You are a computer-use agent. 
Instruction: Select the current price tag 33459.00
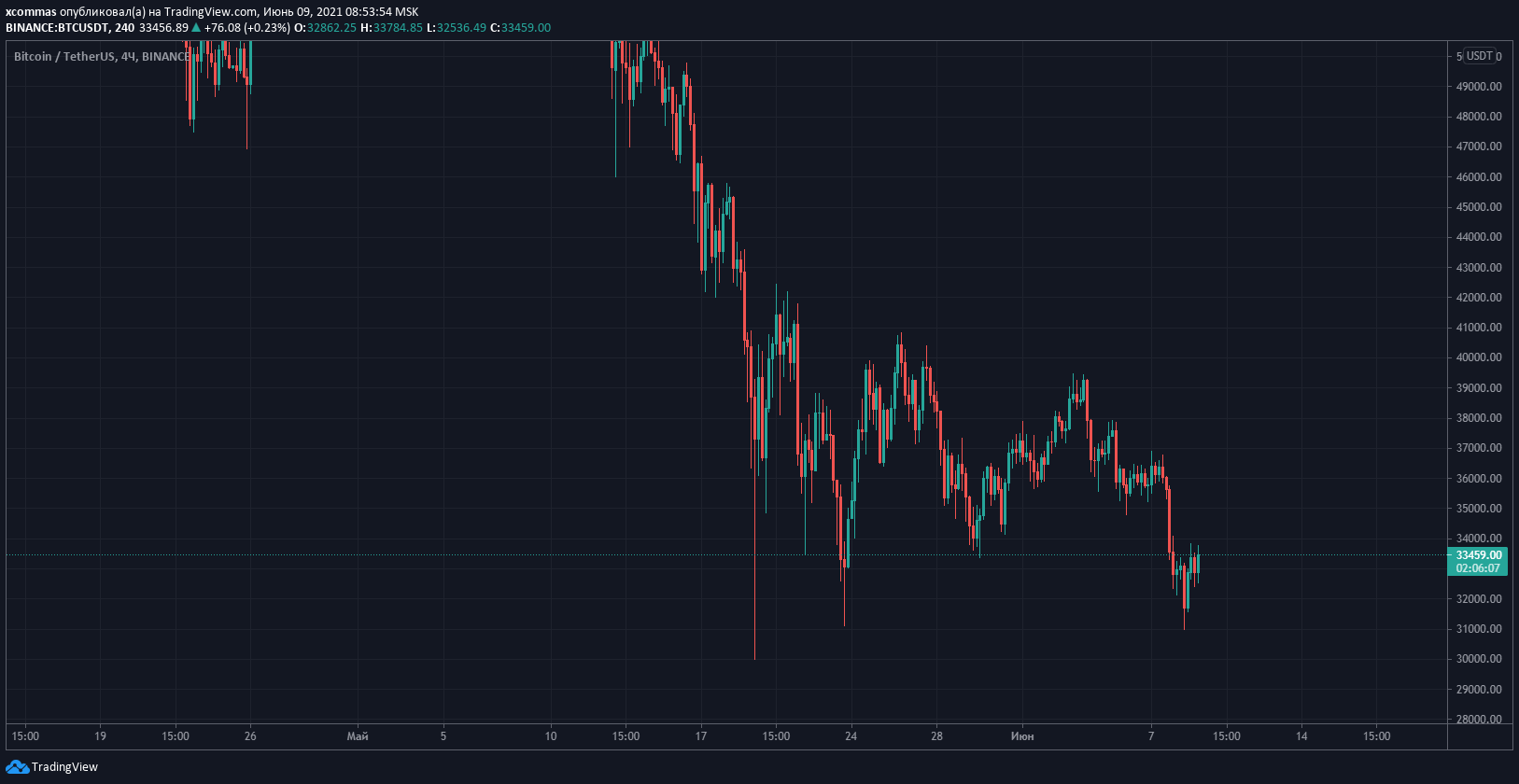(x=1479, y=555)
